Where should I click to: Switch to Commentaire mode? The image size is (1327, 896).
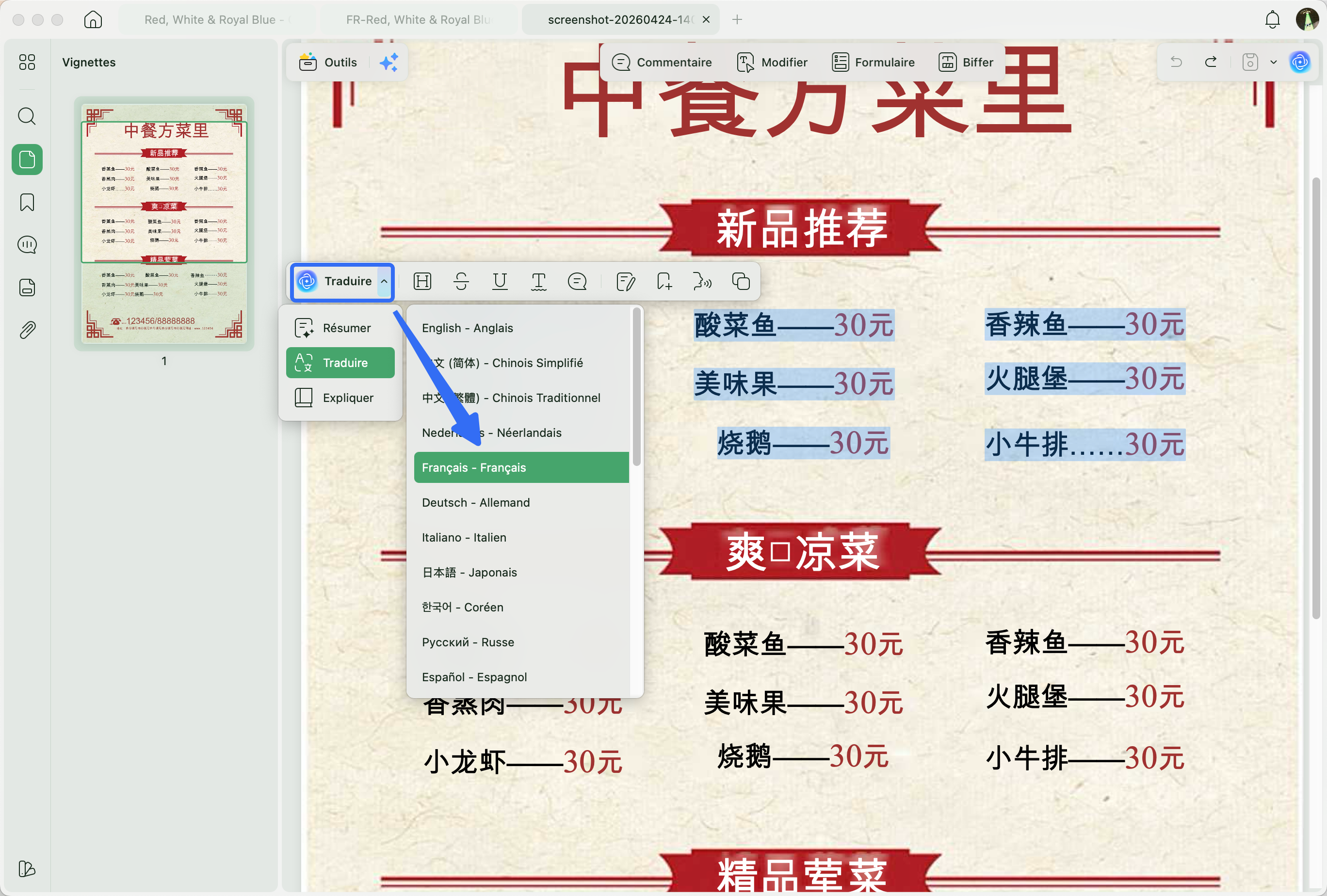[662, 62]
